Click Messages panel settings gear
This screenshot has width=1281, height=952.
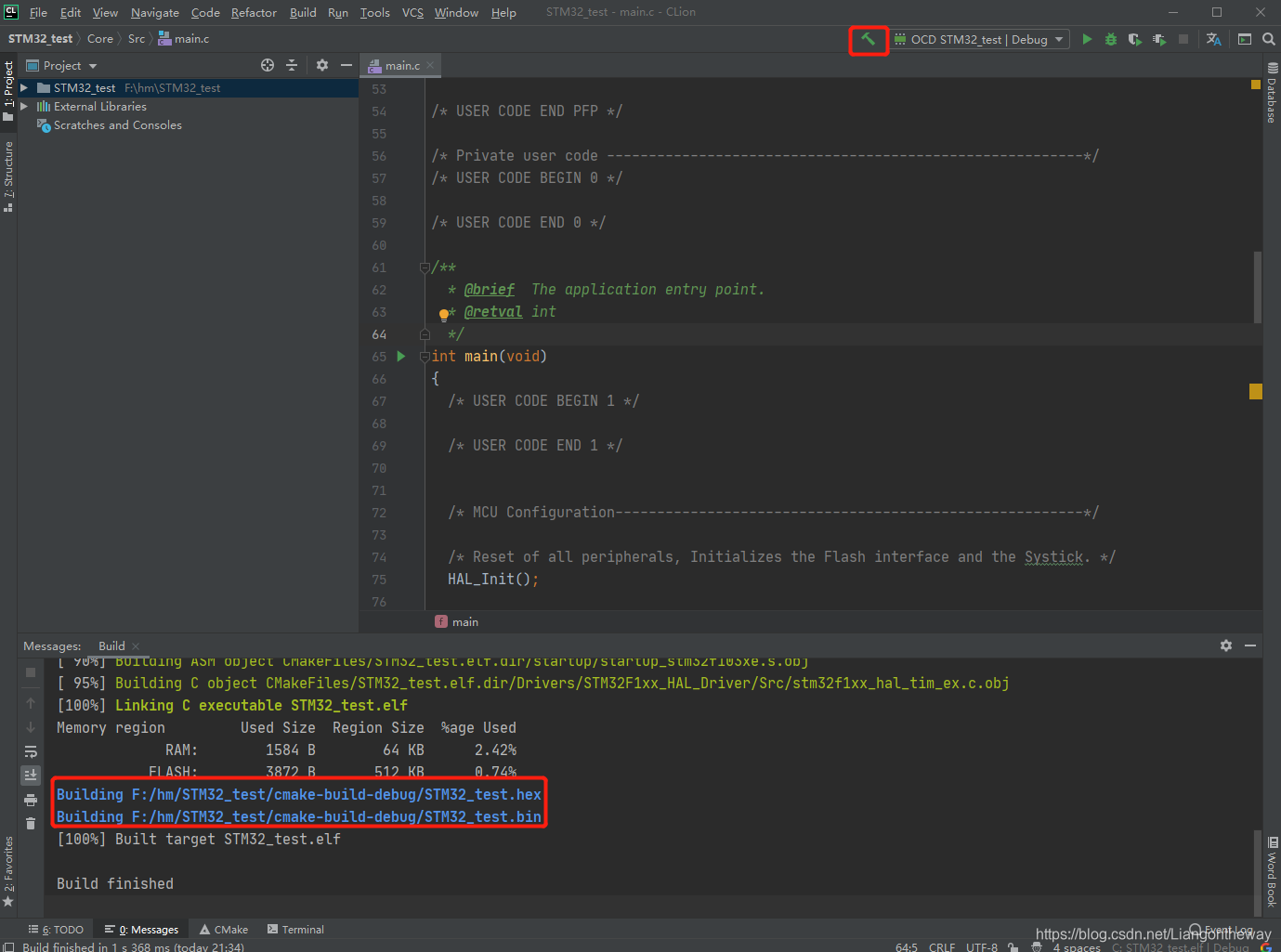coord(1226,646)
